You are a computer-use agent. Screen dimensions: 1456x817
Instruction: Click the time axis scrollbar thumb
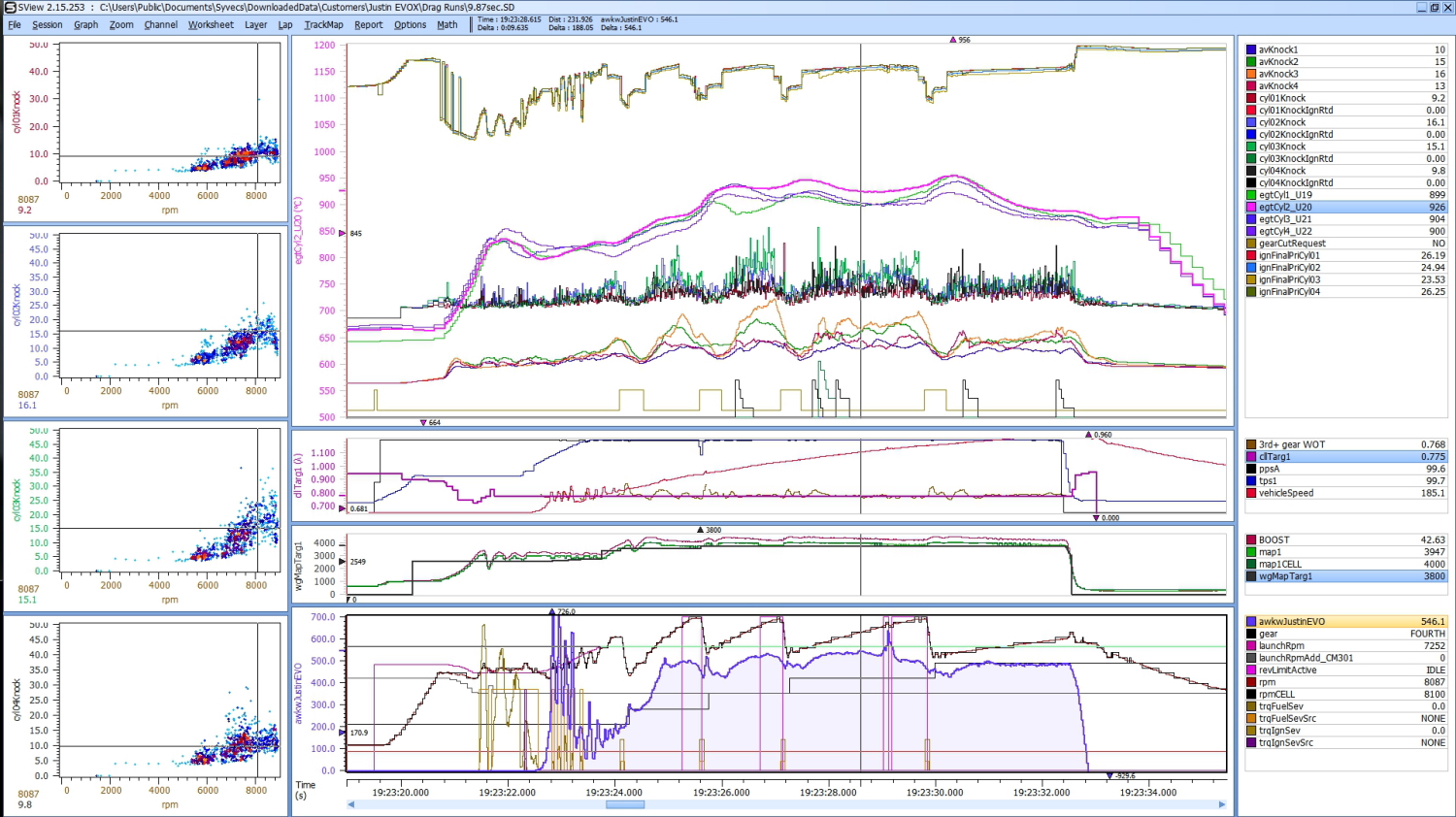pyautogui.click(x=625, y=804)
